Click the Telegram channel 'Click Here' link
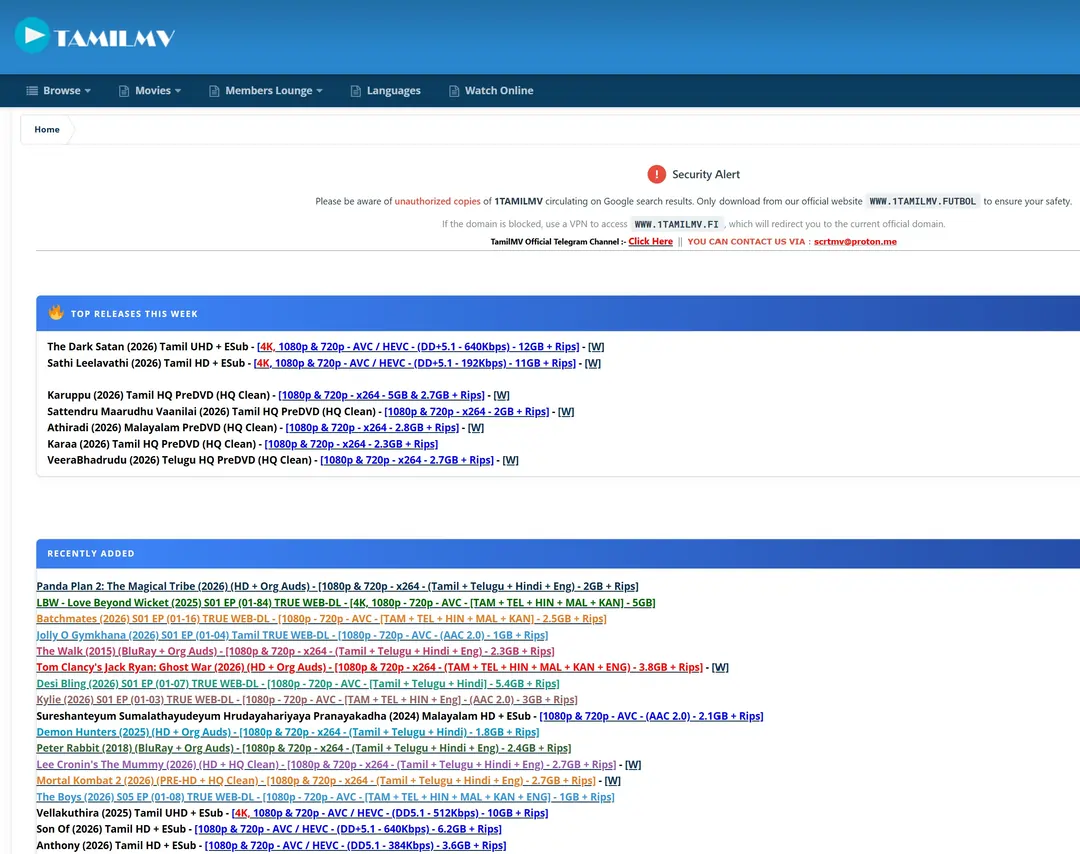 (x=650, y=241)
